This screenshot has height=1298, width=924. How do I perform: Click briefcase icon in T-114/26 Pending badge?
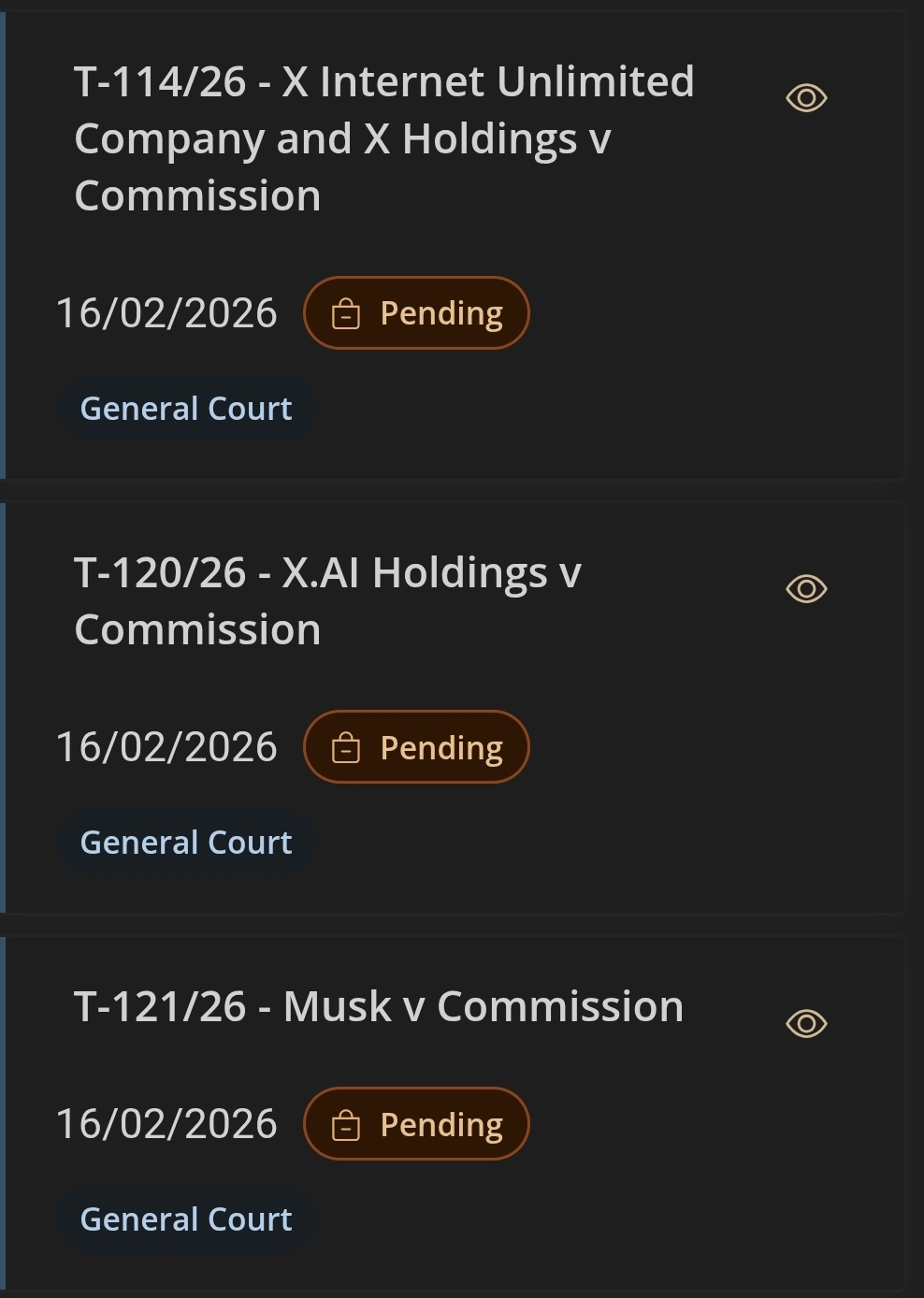click(x=346, y=314)
